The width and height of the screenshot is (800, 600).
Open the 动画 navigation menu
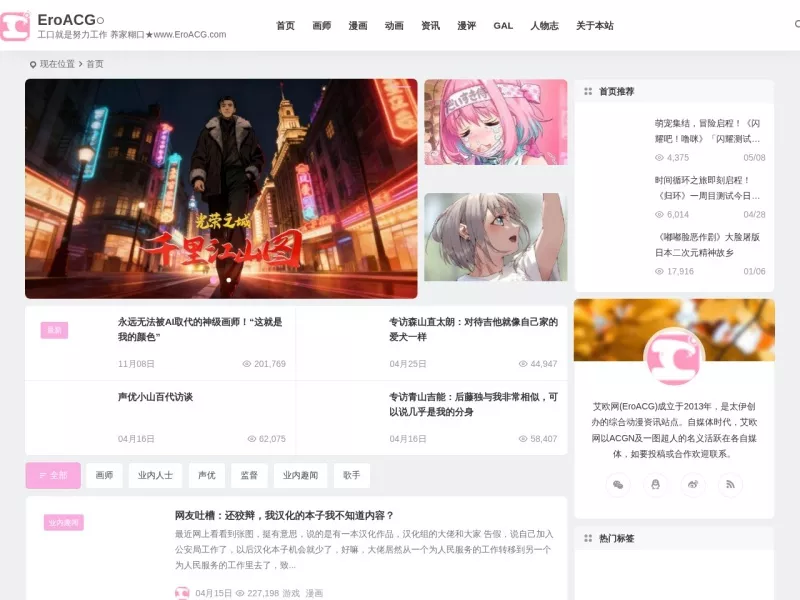pyautogui.click(x=394, y=26)
